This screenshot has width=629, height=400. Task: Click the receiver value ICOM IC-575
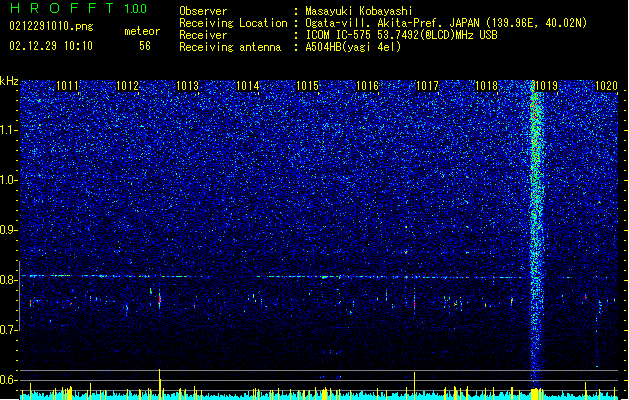coord(401,35)
